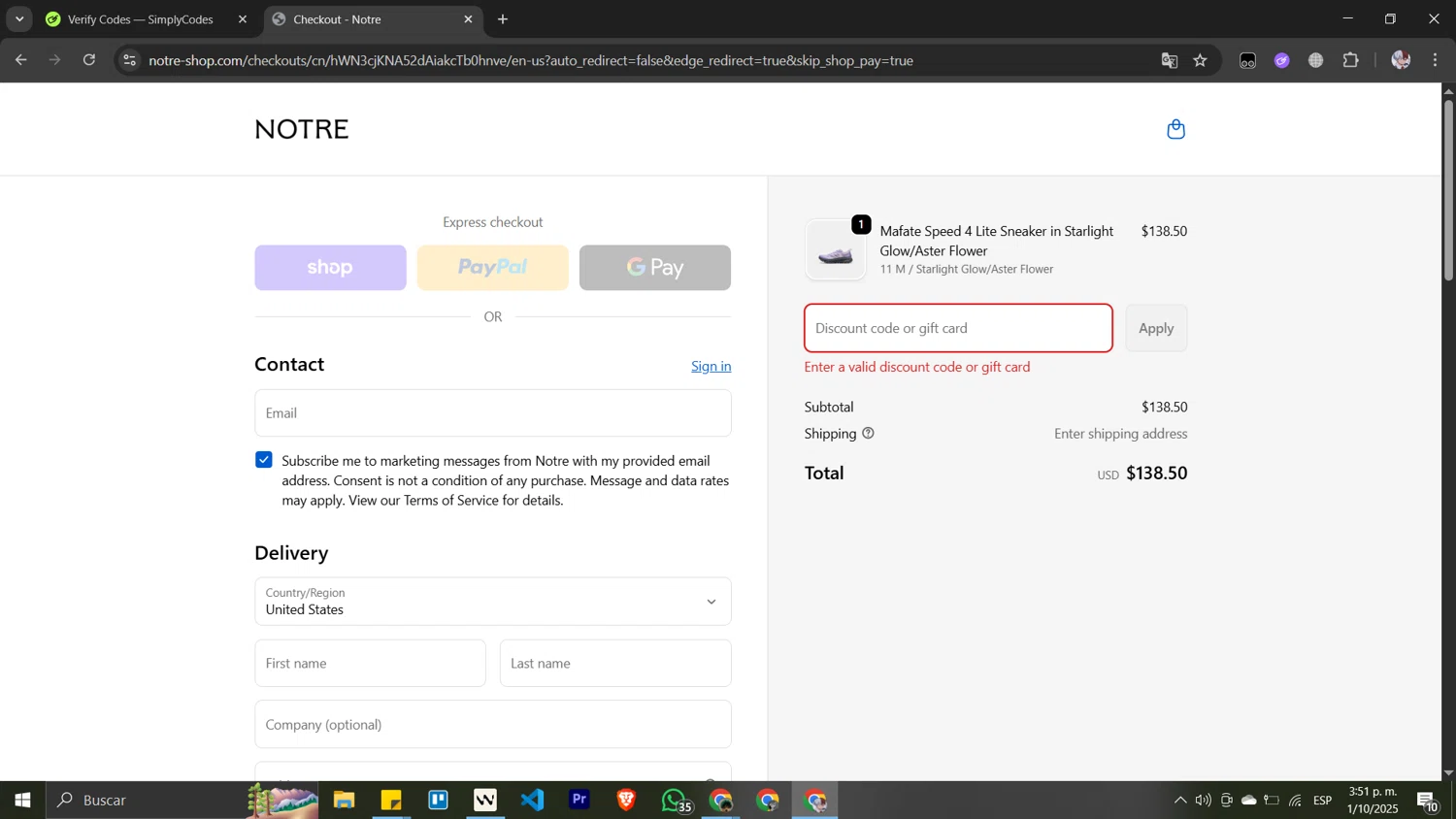Viewport: 1456px width, 819px height.
Task: Translate this page with Google Translate icon
Action: 1170,60
